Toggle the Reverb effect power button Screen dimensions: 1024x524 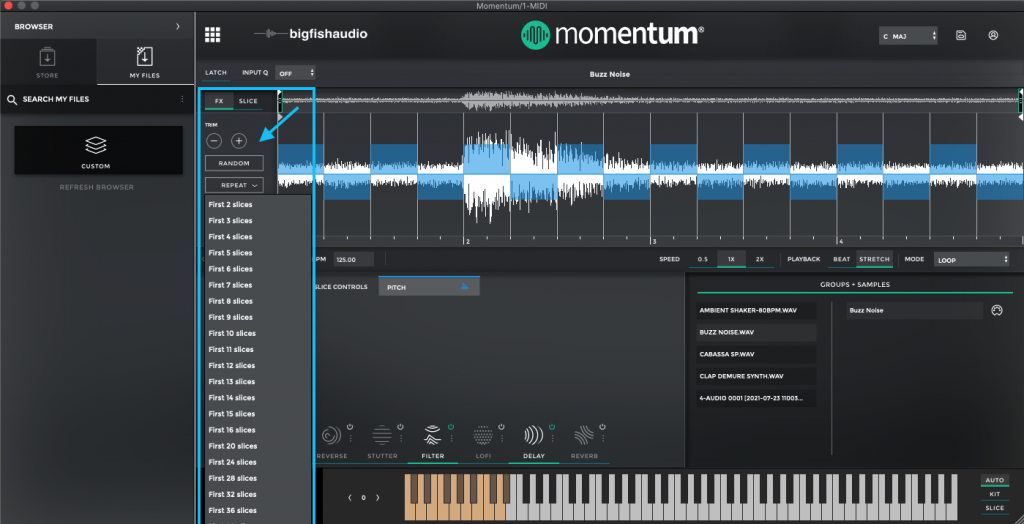pos(603,427)
